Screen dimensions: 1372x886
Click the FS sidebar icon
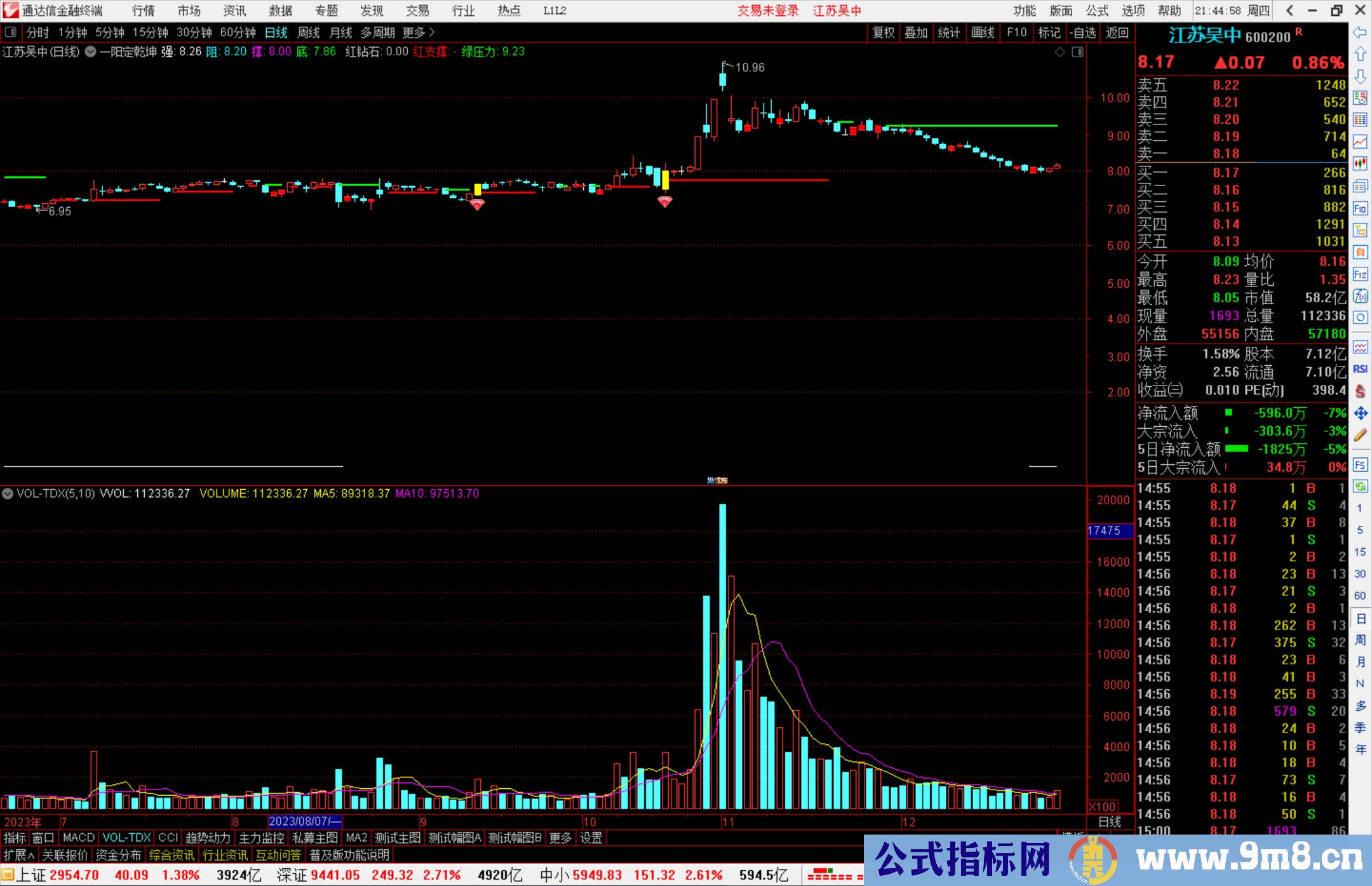(x=1360, y=465)
